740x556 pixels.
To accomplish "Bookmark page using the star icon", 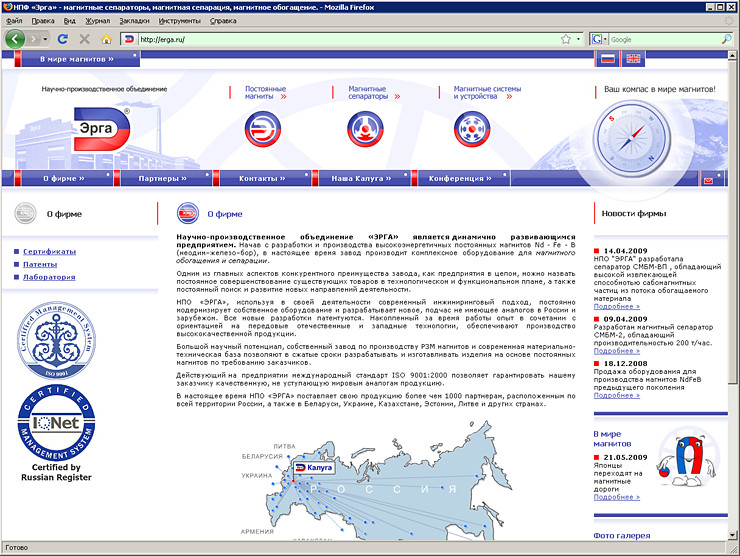I will 566,39.
